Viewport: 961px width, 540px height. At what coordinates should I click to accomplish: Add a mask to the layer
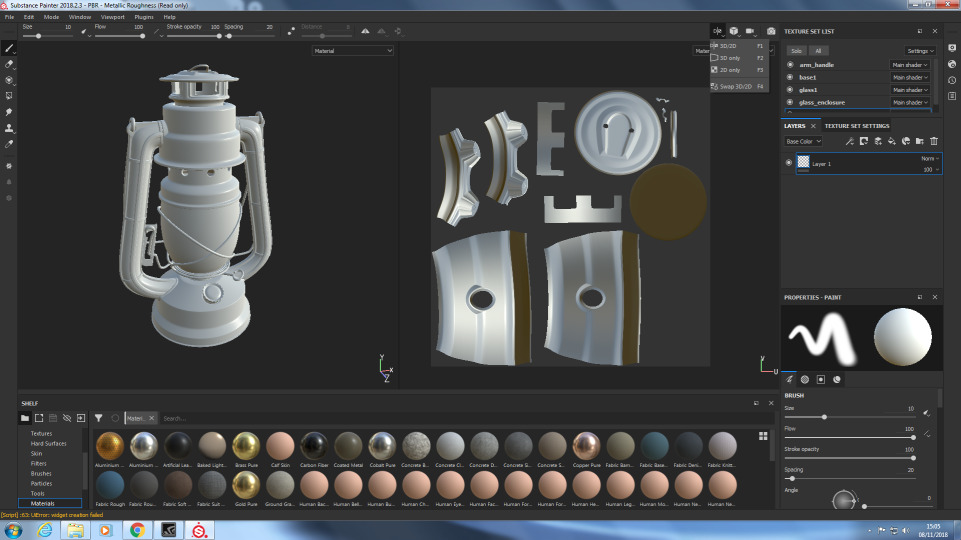[x=864, y=141]
